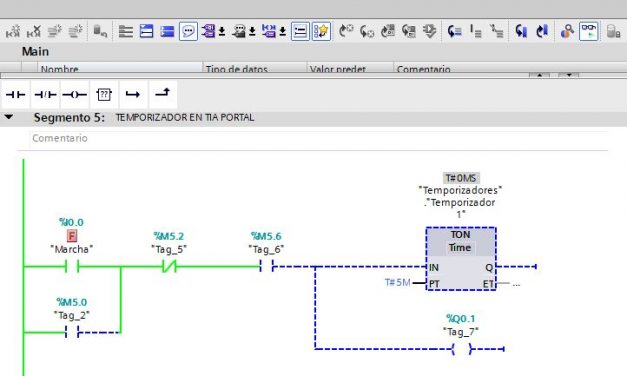Click the database reset start values icon
Screen dimensions: 627x376
pos(100,31)
